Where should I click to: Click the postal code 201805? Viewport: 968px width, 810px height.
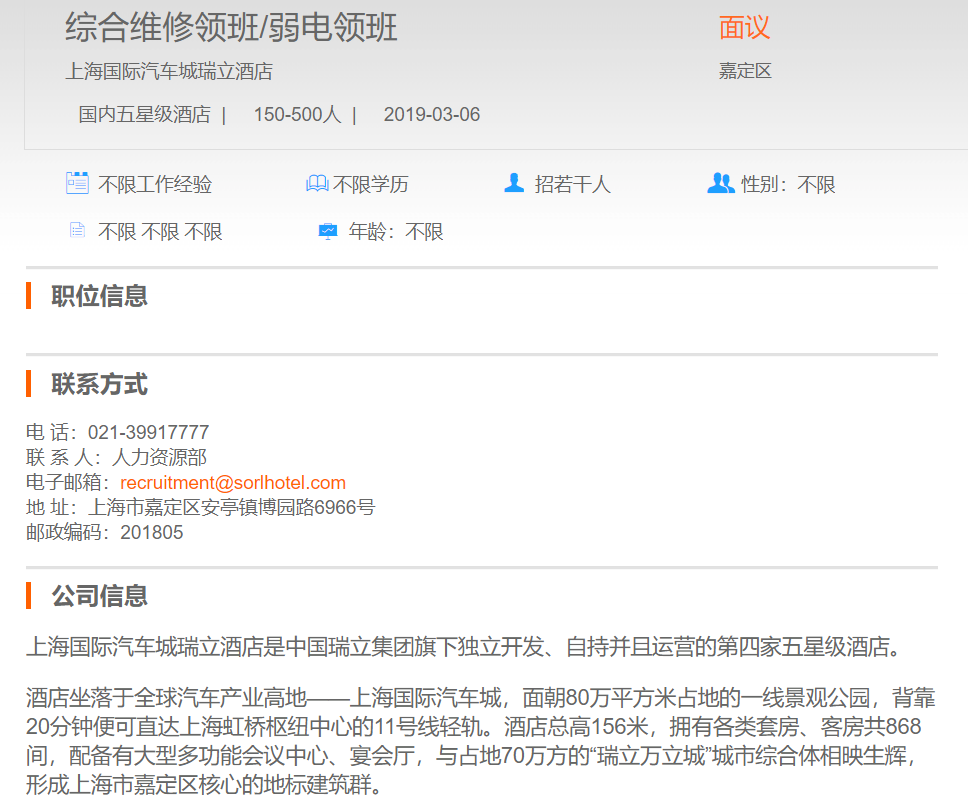(x=152, y=532)
